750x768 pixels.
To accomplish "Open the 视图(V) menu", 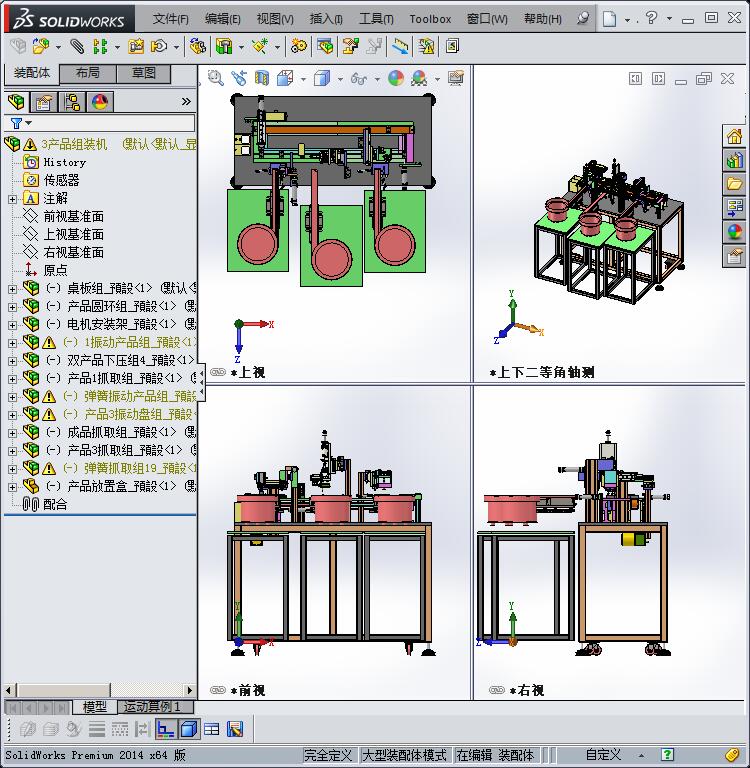I will 275,19.
